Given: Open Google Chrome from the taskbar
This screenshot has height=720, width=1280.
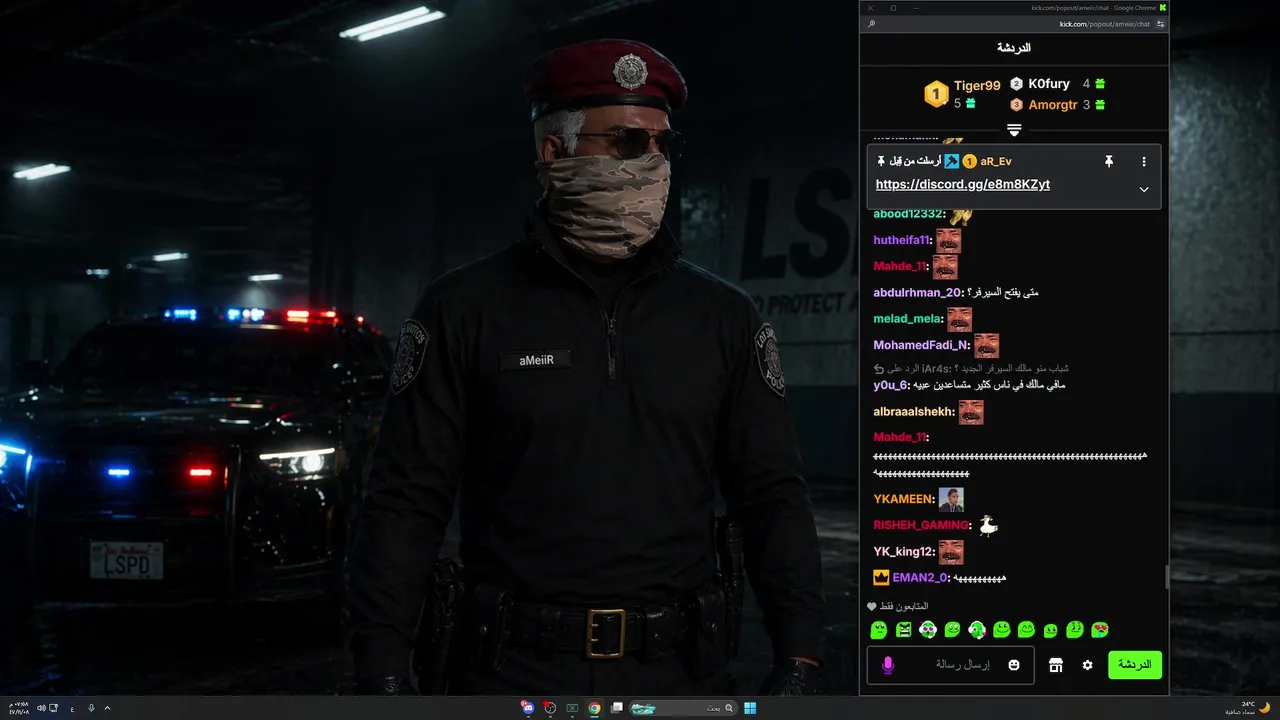Looking at the screenshot, I should (594, 708).
